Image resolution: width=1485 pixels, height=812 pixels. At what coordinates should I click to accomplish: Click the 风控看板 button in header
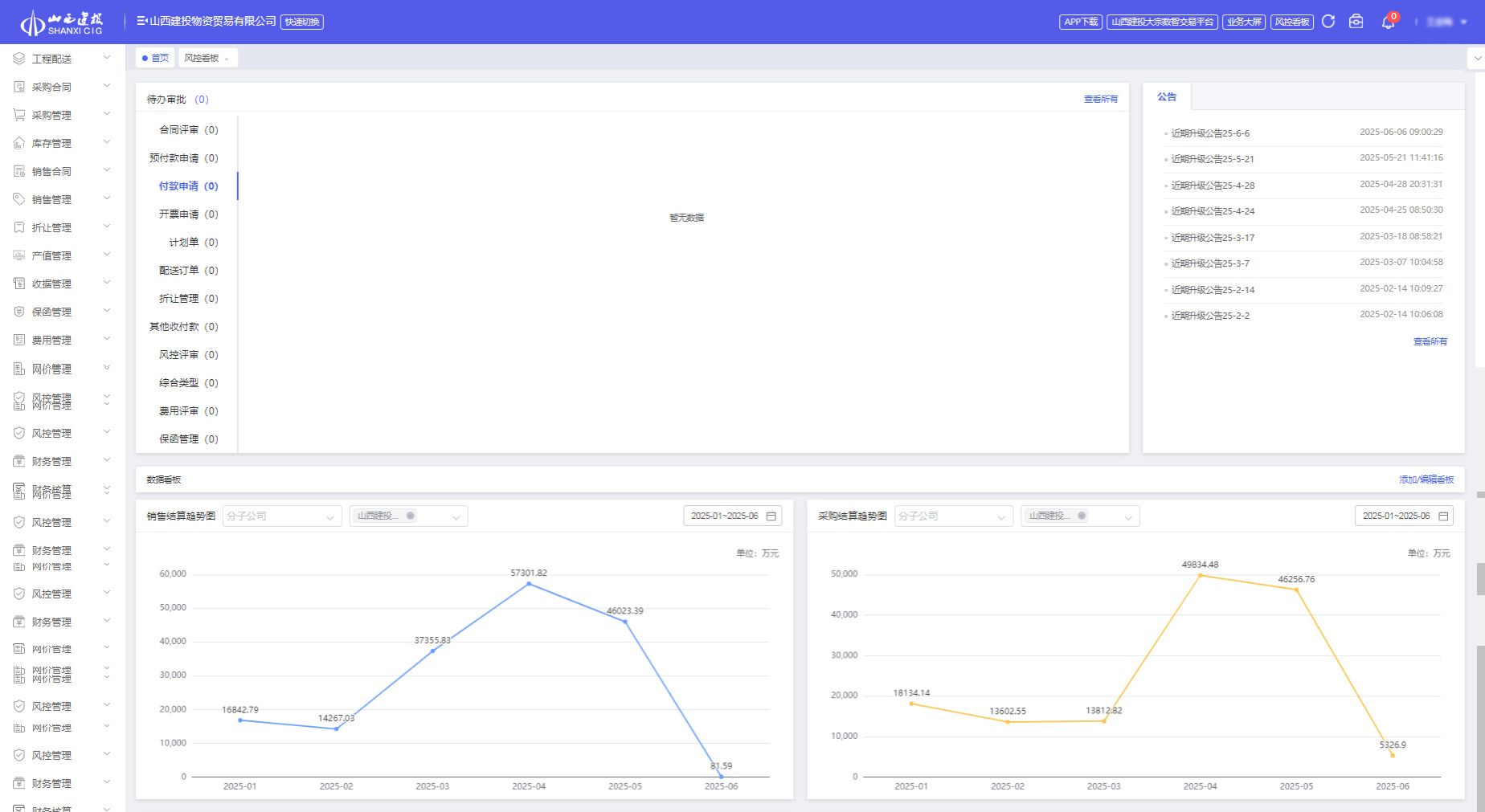click(1292, 22)
